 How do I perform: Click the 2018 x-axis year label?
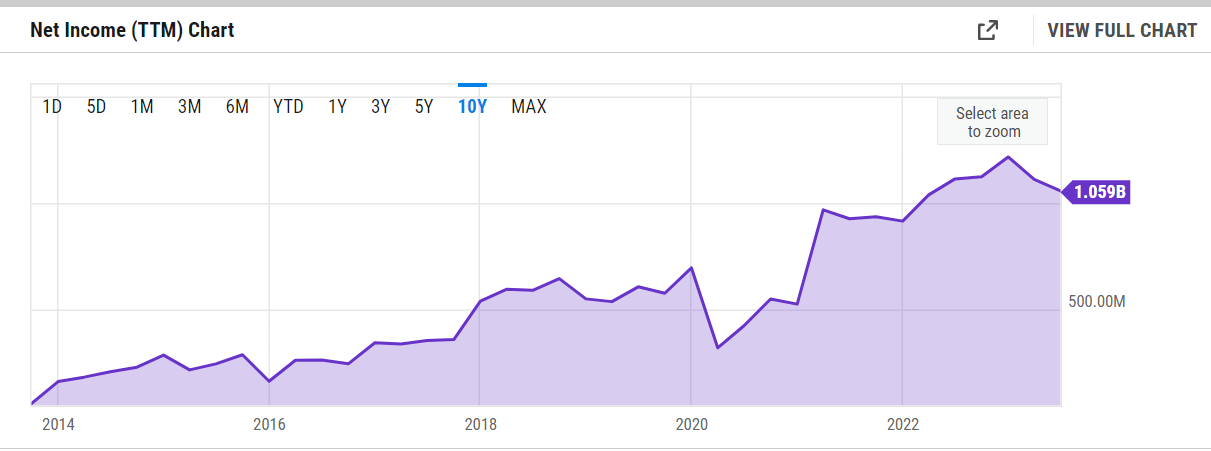[480, 424]
